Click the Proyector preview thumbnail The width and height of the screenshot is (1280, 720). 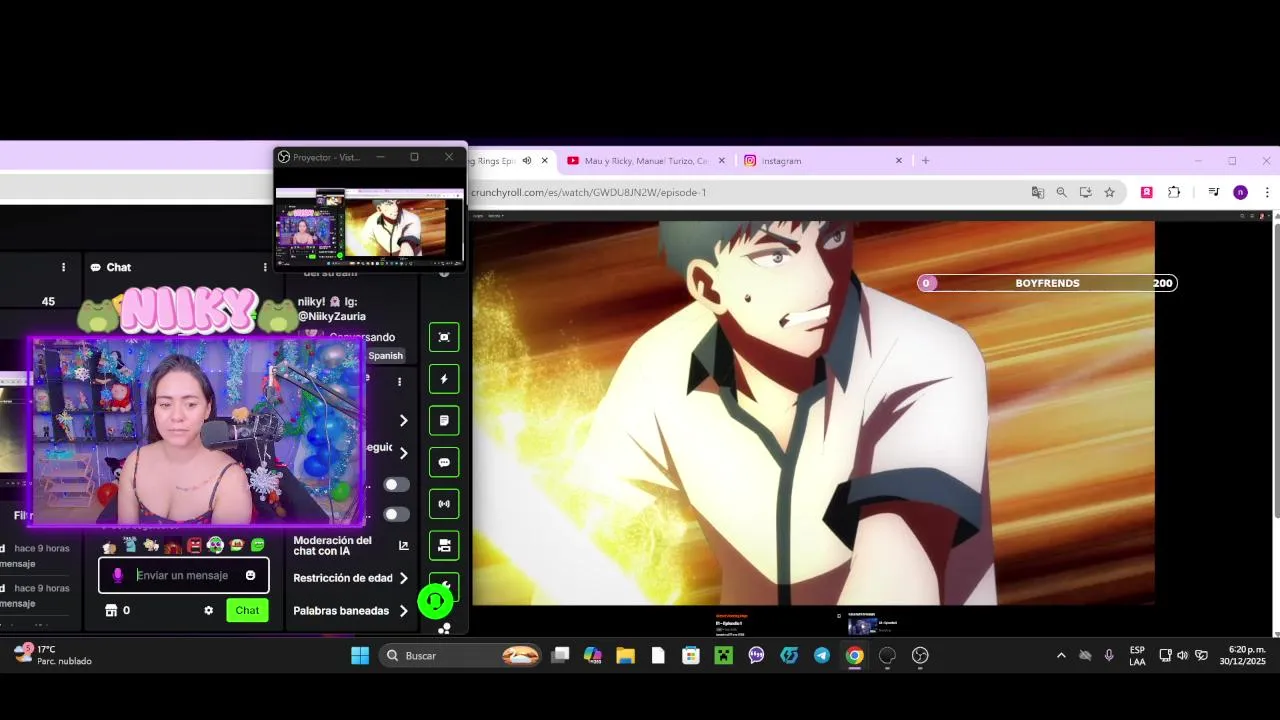pos(370,227)
